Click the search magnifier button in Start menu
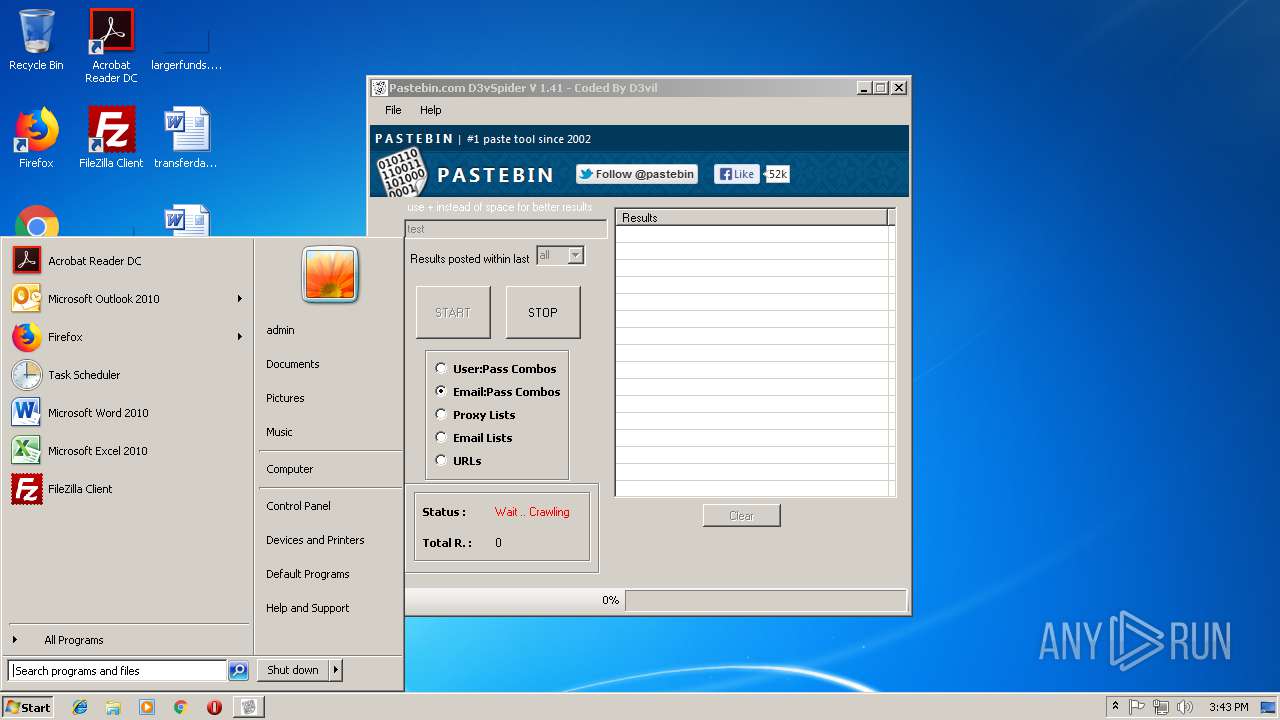 pyautogui.click(x=238, y=671)
